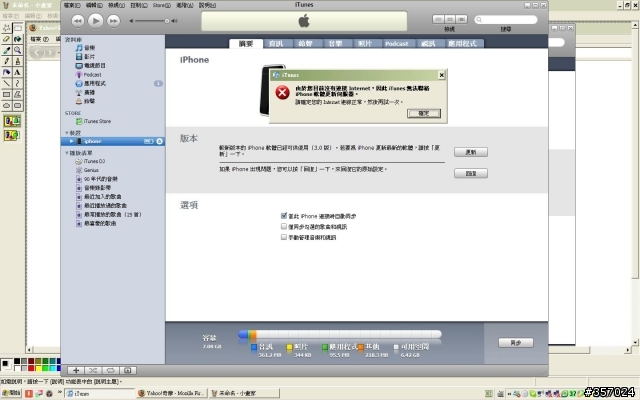Pick the red color swatch in Paint palette
Screen dimensions: 640x400
pos(31,368)
